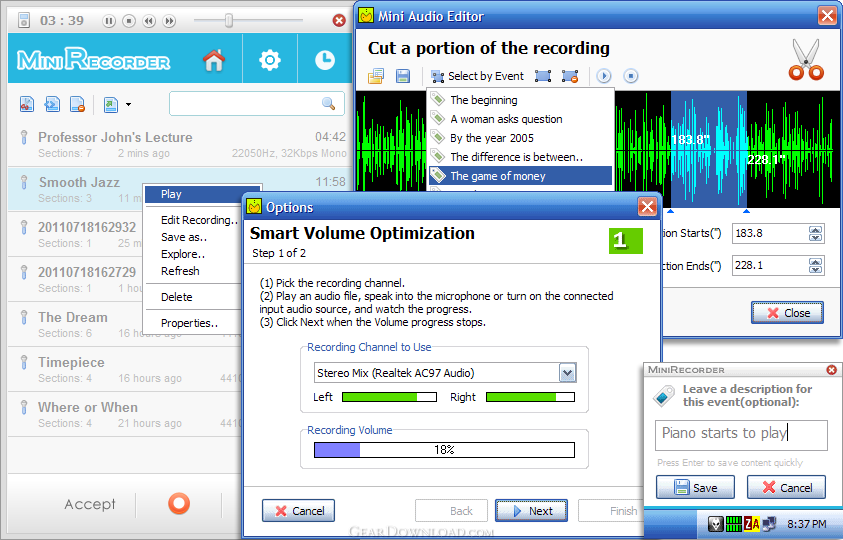The width and height of the screenshot is (843, 540).
Task: Click the playback position slider thumb
Action: [229, 21]
